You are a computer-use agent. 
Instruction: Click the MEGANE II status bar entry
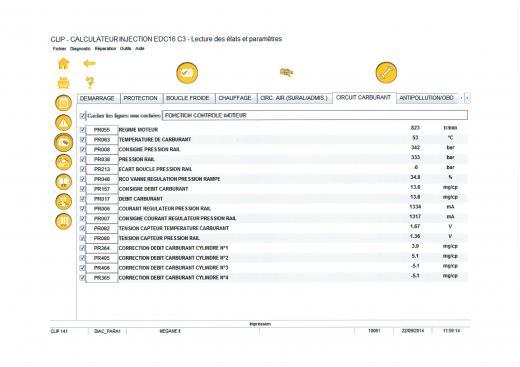click(x=170, y=331)
